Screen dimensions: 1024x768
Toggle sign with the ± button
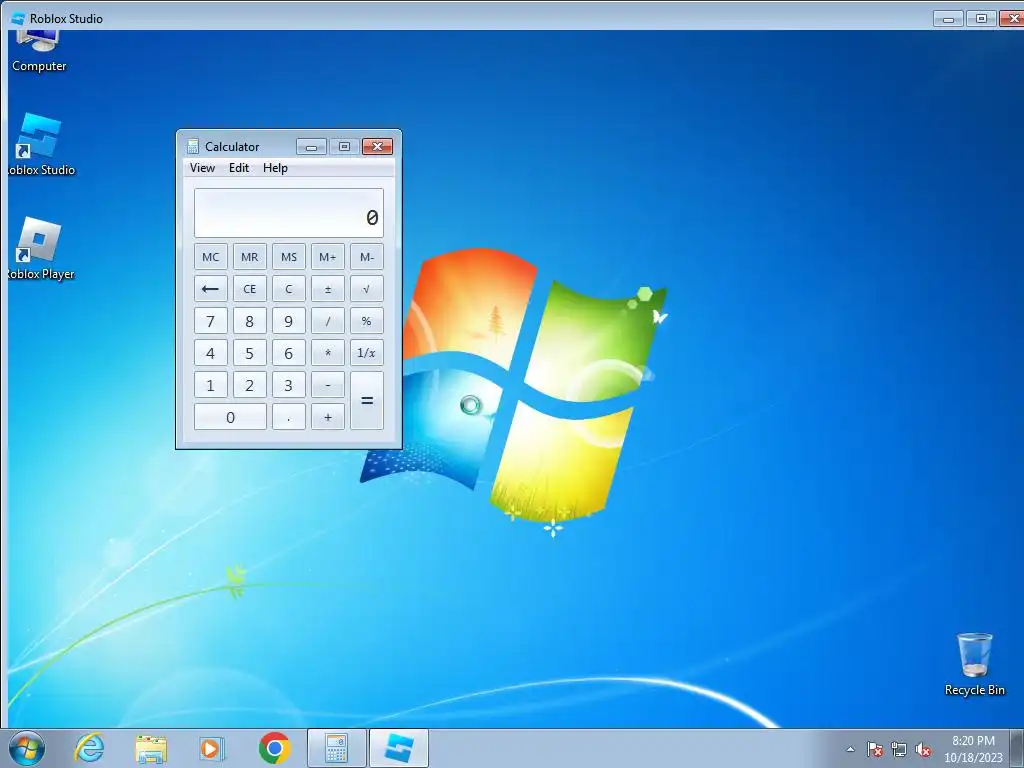coord(328,289)
